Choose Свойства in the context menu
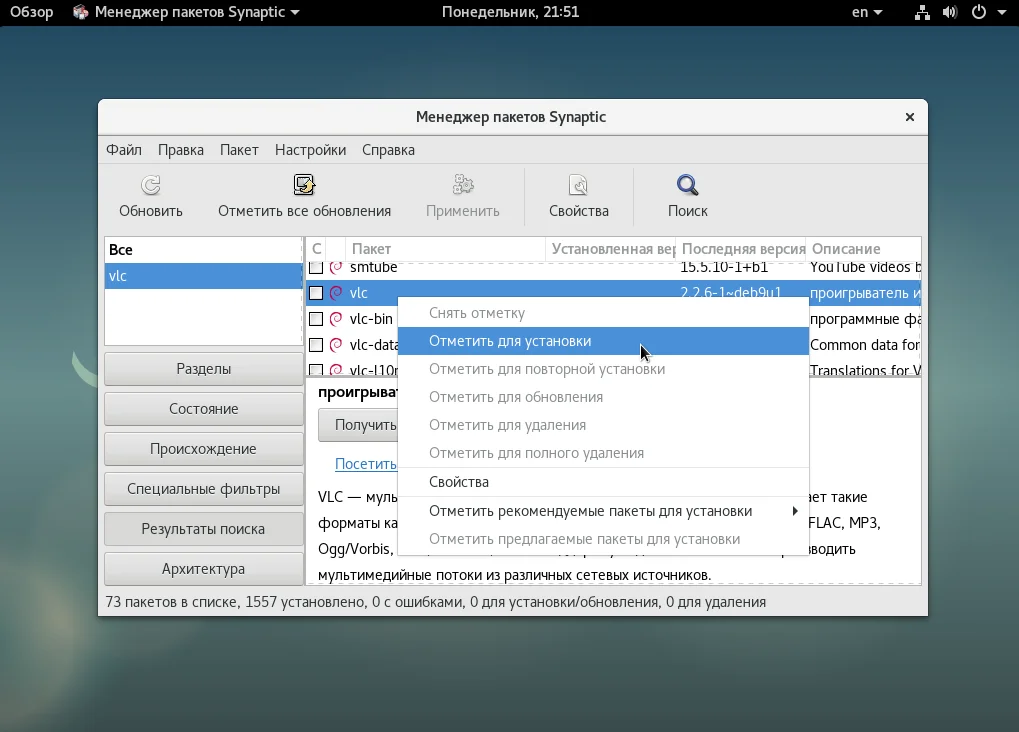The height and width of the screenshot is (732, 1019). click(x=603, y=482)
